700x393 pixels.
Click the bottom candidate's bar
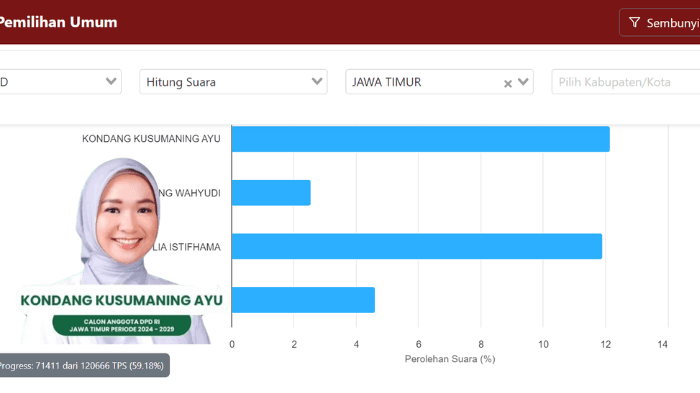coord(303,300)
